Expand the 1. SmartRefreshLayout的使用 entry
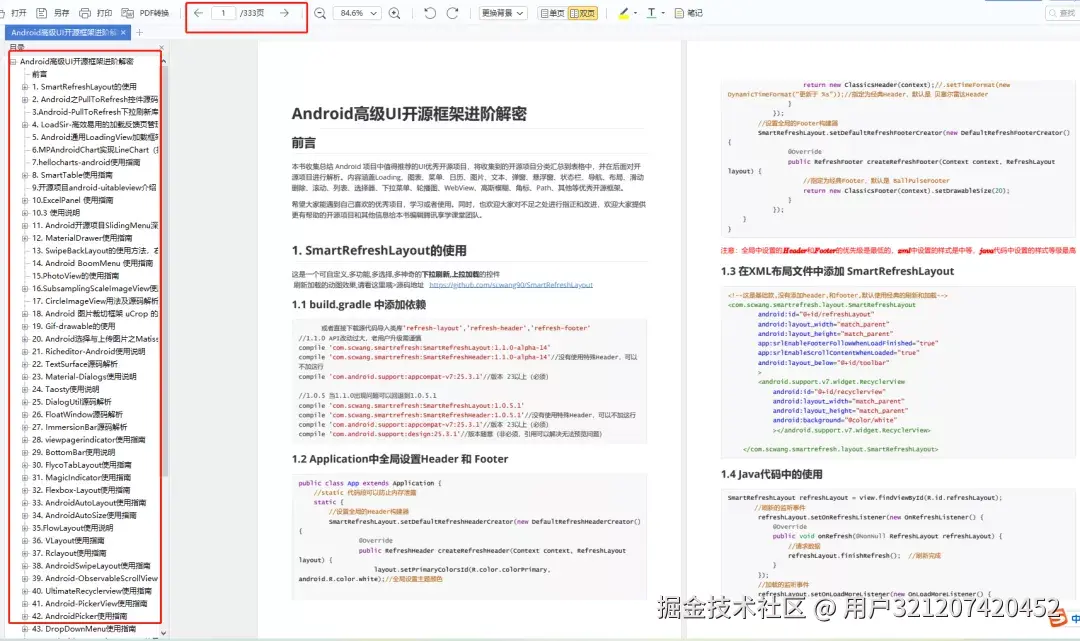Viewport: 1080px width, 641px height. [25, 87]
